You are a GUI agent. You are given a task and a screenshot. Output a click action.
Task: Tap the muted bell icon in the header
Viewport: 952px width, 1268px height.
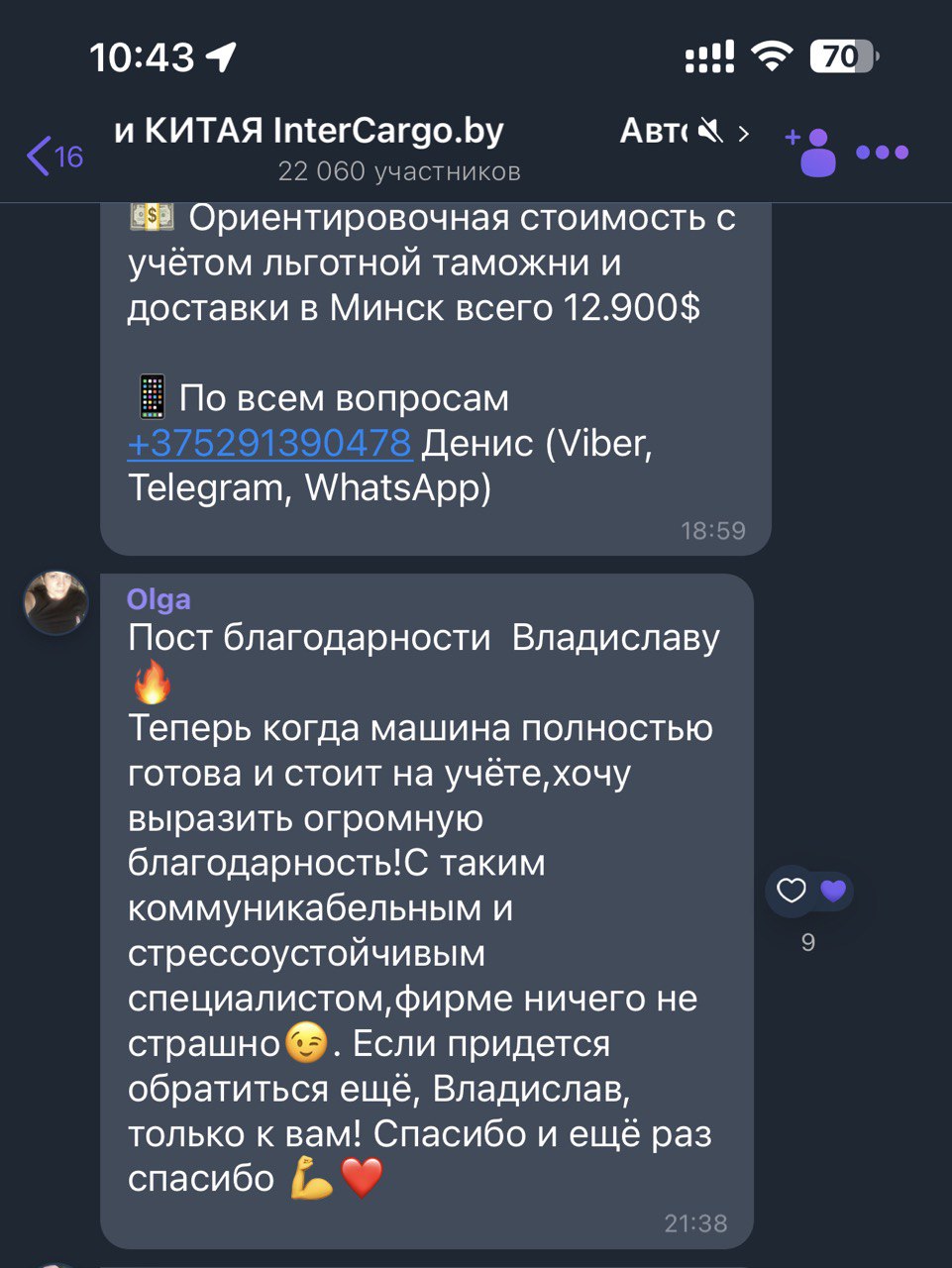pos(710,131)
